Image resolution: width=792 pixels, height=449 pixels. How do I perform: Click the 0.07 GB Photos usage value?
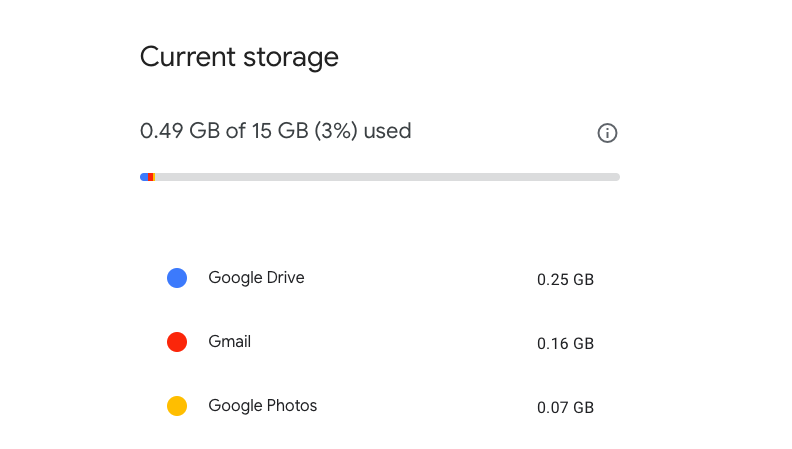click(x=565, y=408)
